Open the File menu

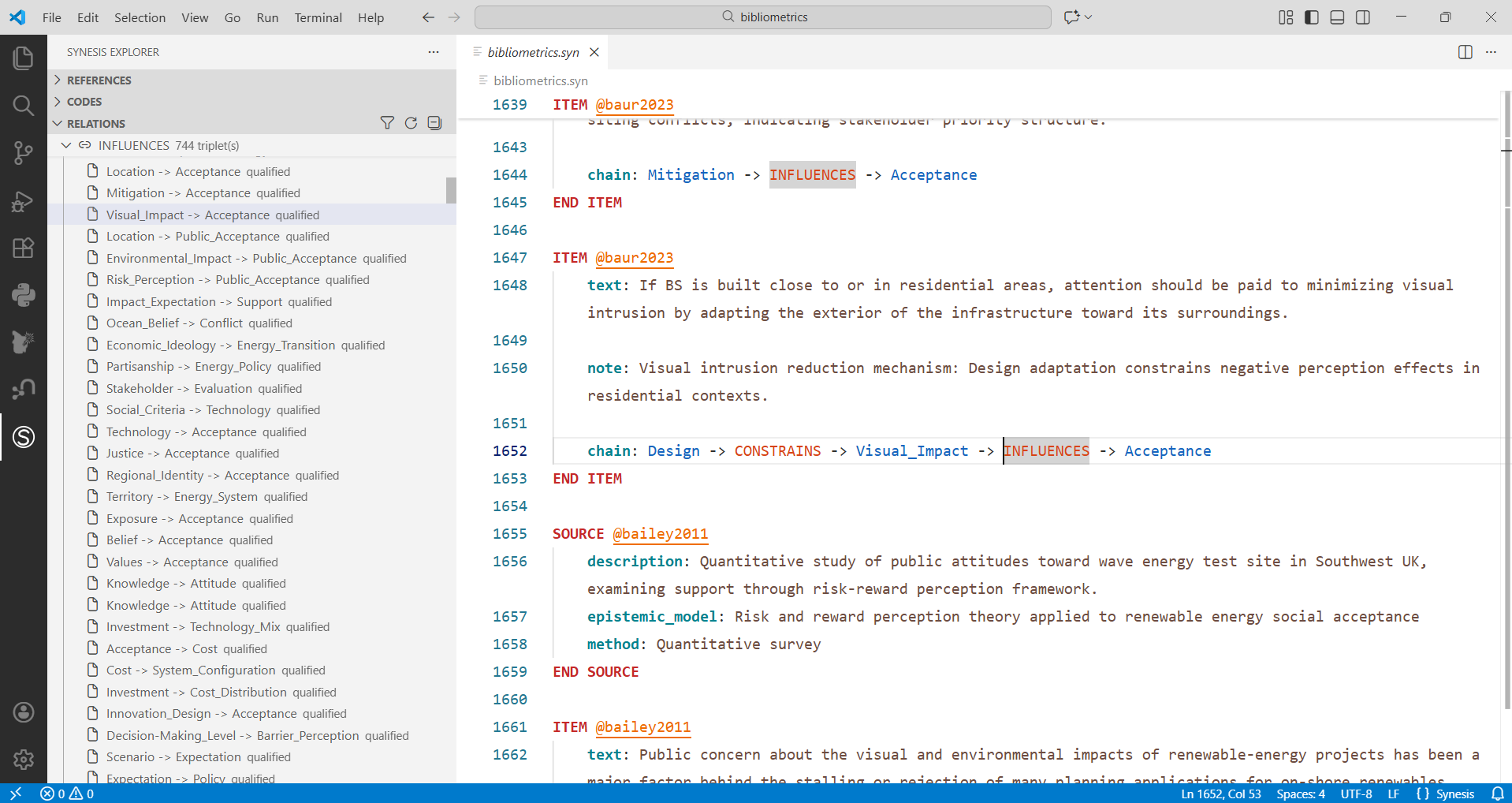52,17
